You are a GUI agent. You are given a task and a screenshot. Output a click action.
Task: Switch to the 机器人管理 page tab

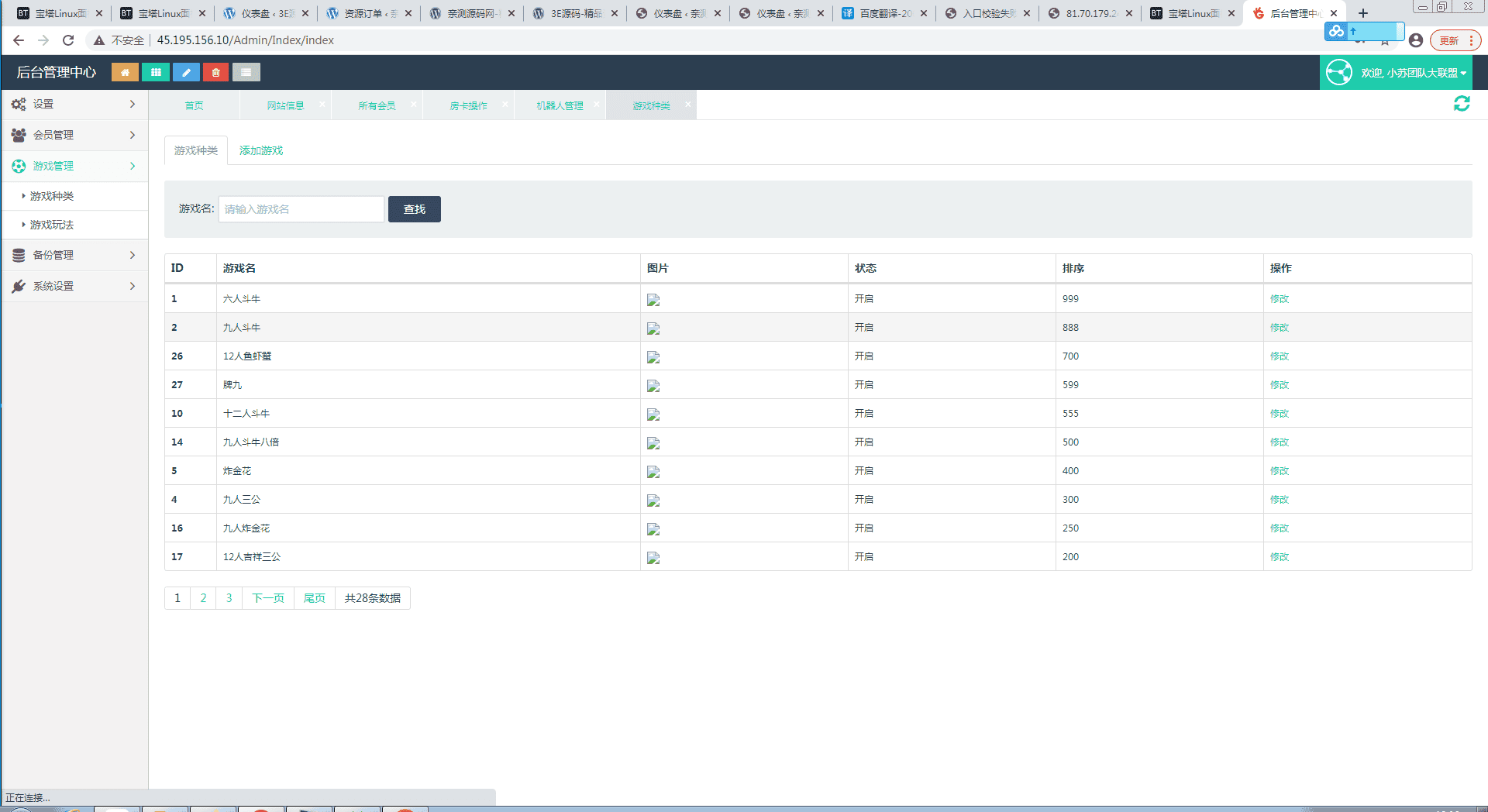(560, 105)
